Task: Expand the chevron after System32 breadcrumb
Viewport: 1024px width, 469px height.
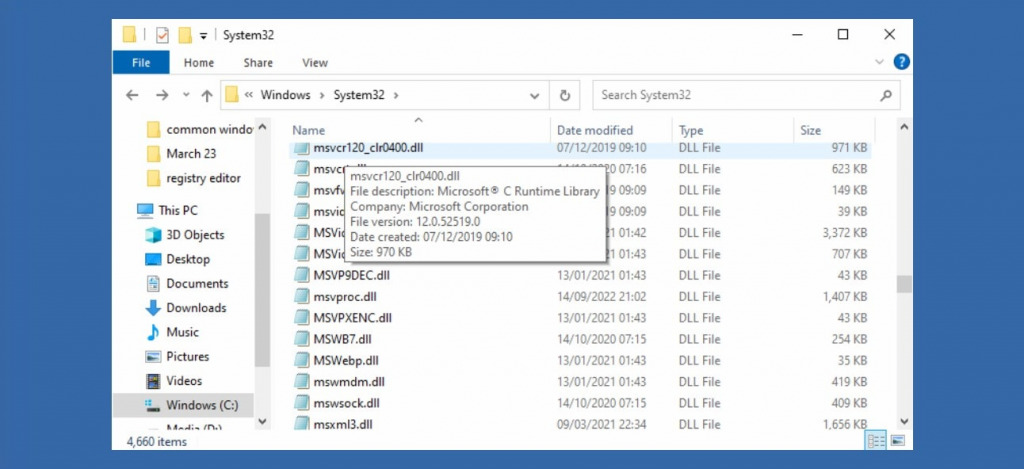Action: (396, 95)
